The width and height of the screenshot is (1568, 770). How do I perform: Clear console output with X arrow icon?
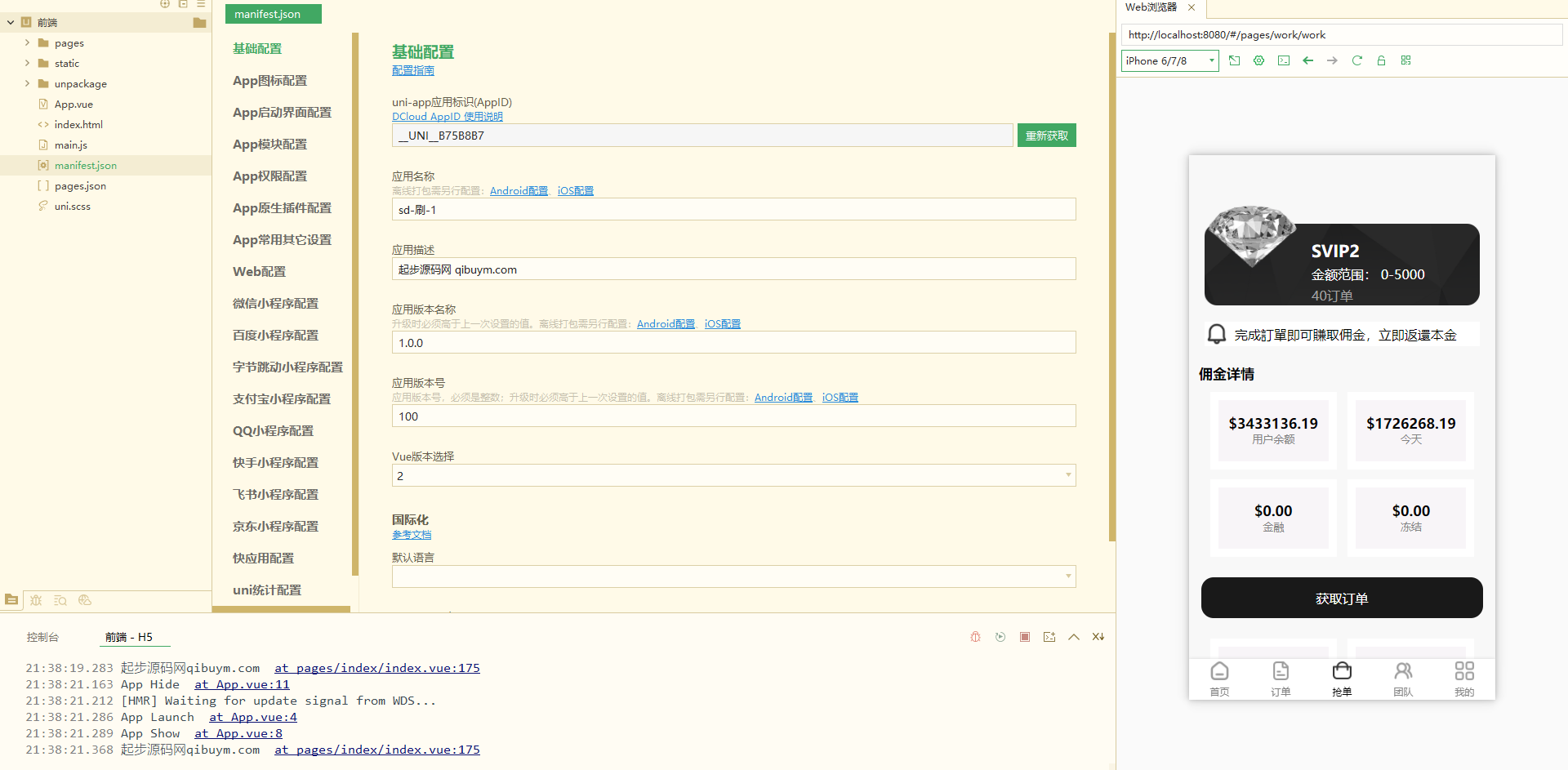pos(1098,637)
